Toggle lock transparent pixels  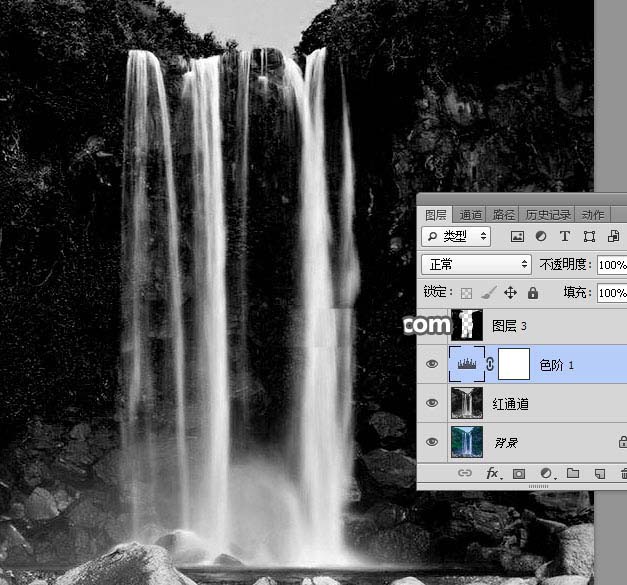pos(466,293)
